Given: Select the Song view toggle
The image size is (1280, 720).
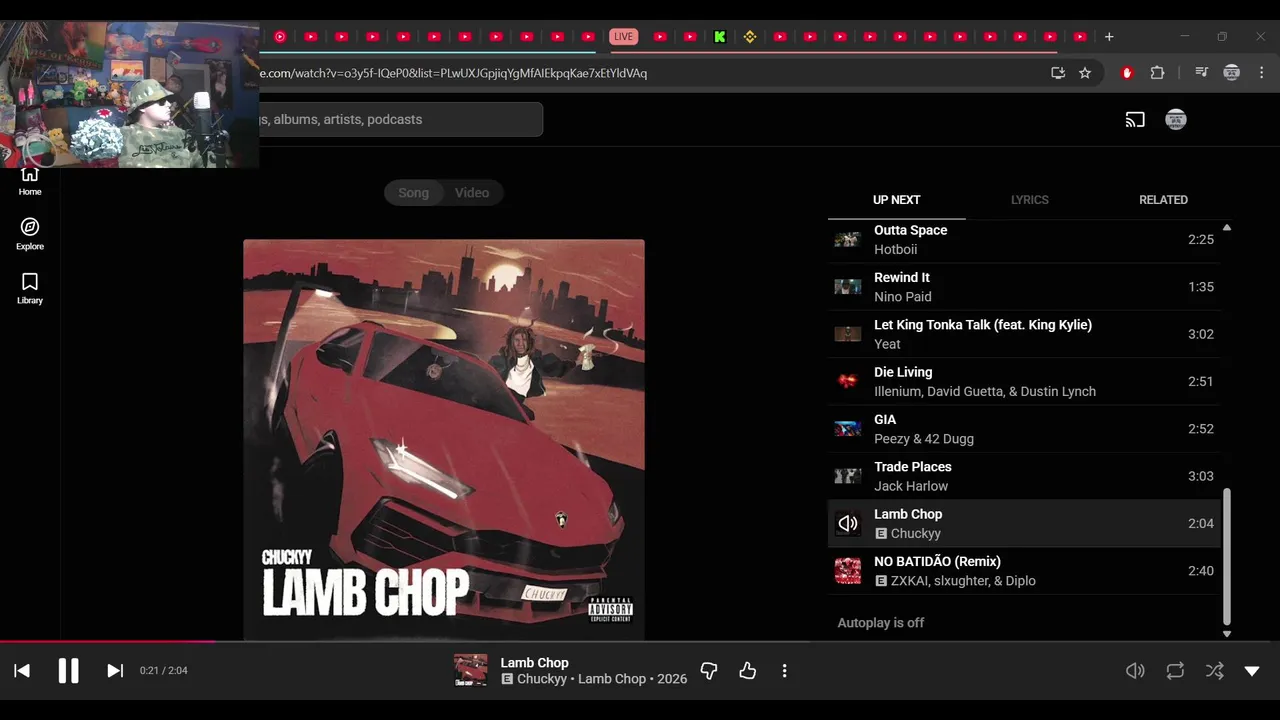Looking at the screenshot, I should [x=413, y=193].
